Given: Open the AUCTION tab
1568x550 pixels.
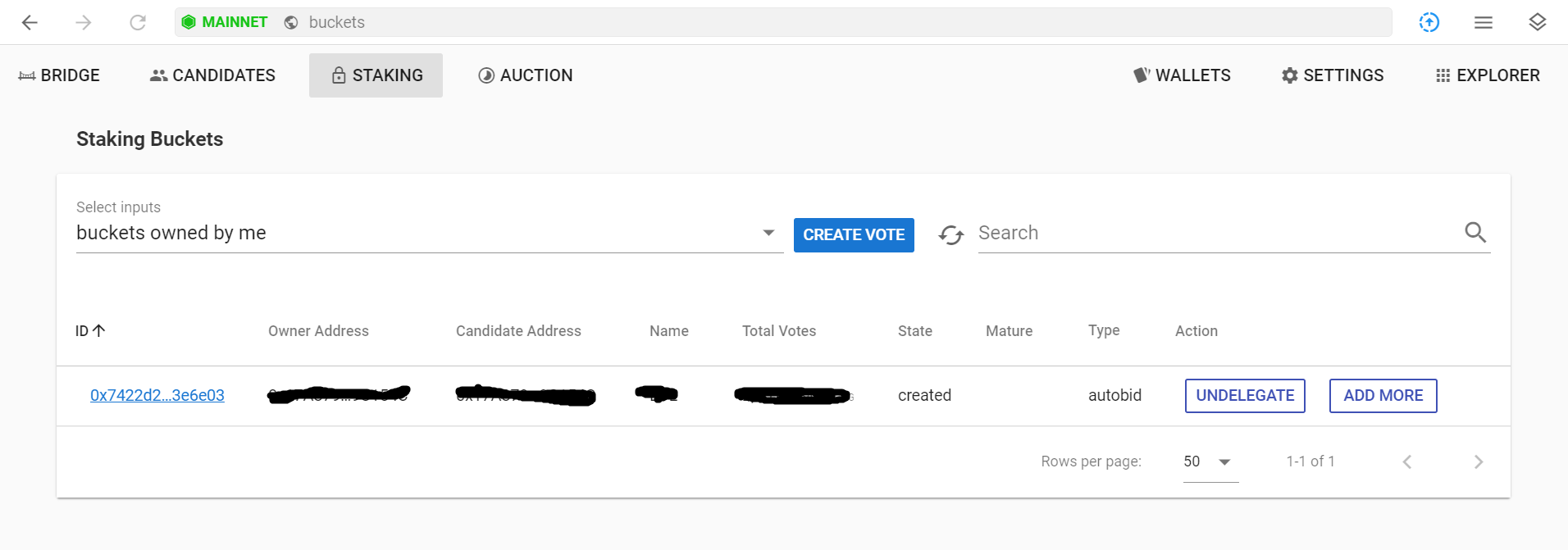Looking at the screenshot, I should pyautogui.click(x=526, y=75).
